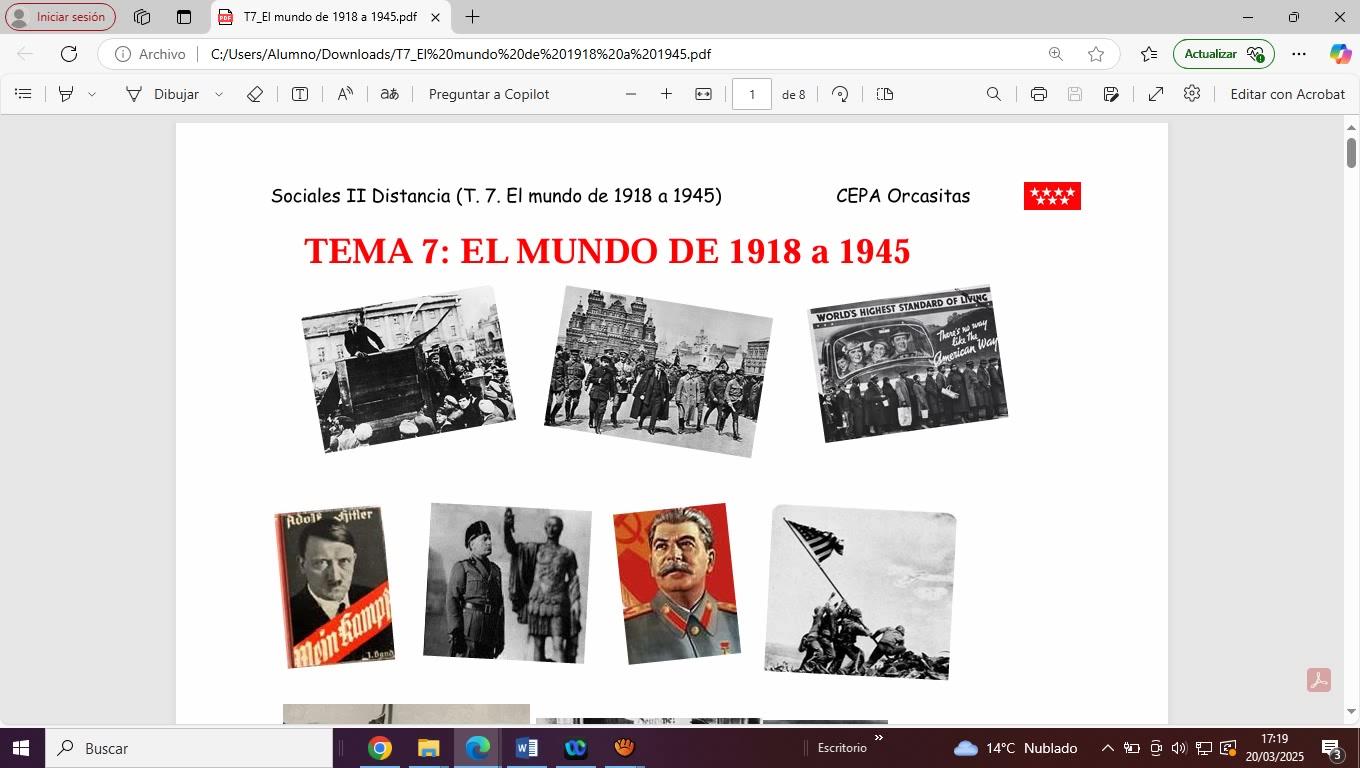Click Preguntar a Copilot
The width and height of the screenshot is (1360, 768).
(x=488, y=94)
